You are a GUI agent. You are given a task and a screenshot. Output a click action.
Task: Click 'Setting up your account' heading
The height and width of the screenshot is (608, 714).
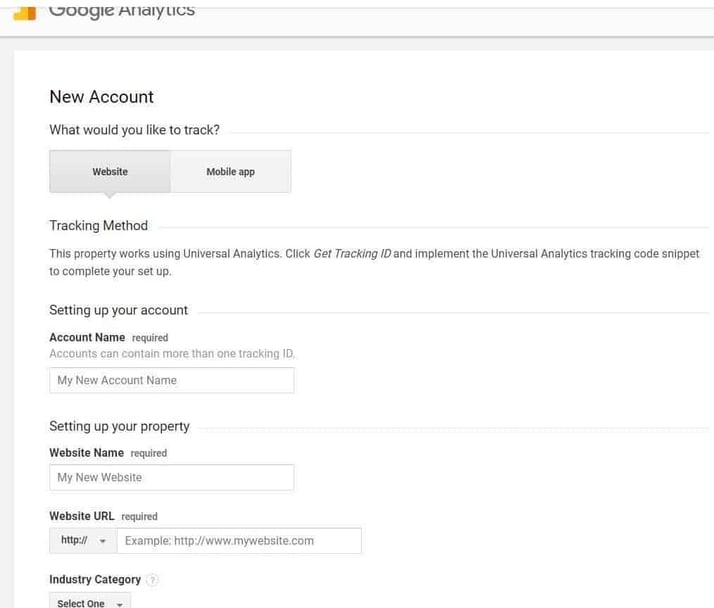click(x=118, y=310)
